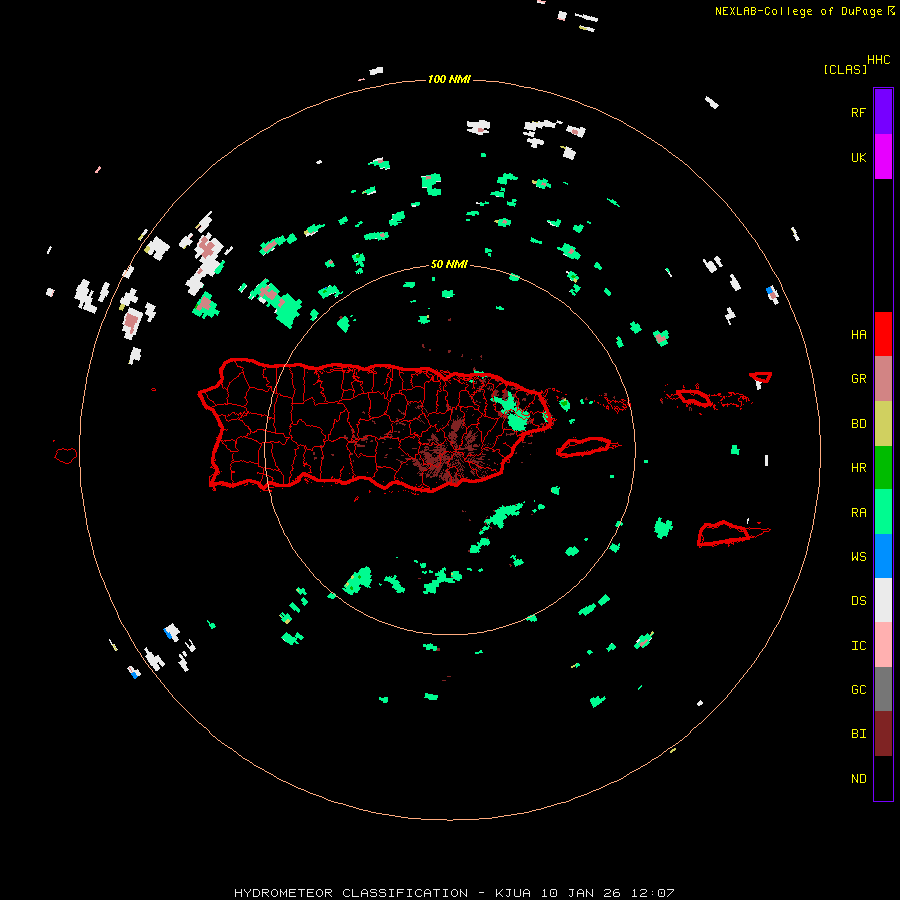Image resolution: width=900 pixels, height=900 pixels.
Task: Click the 12:07 timestamp
Action: pos(652,893)
